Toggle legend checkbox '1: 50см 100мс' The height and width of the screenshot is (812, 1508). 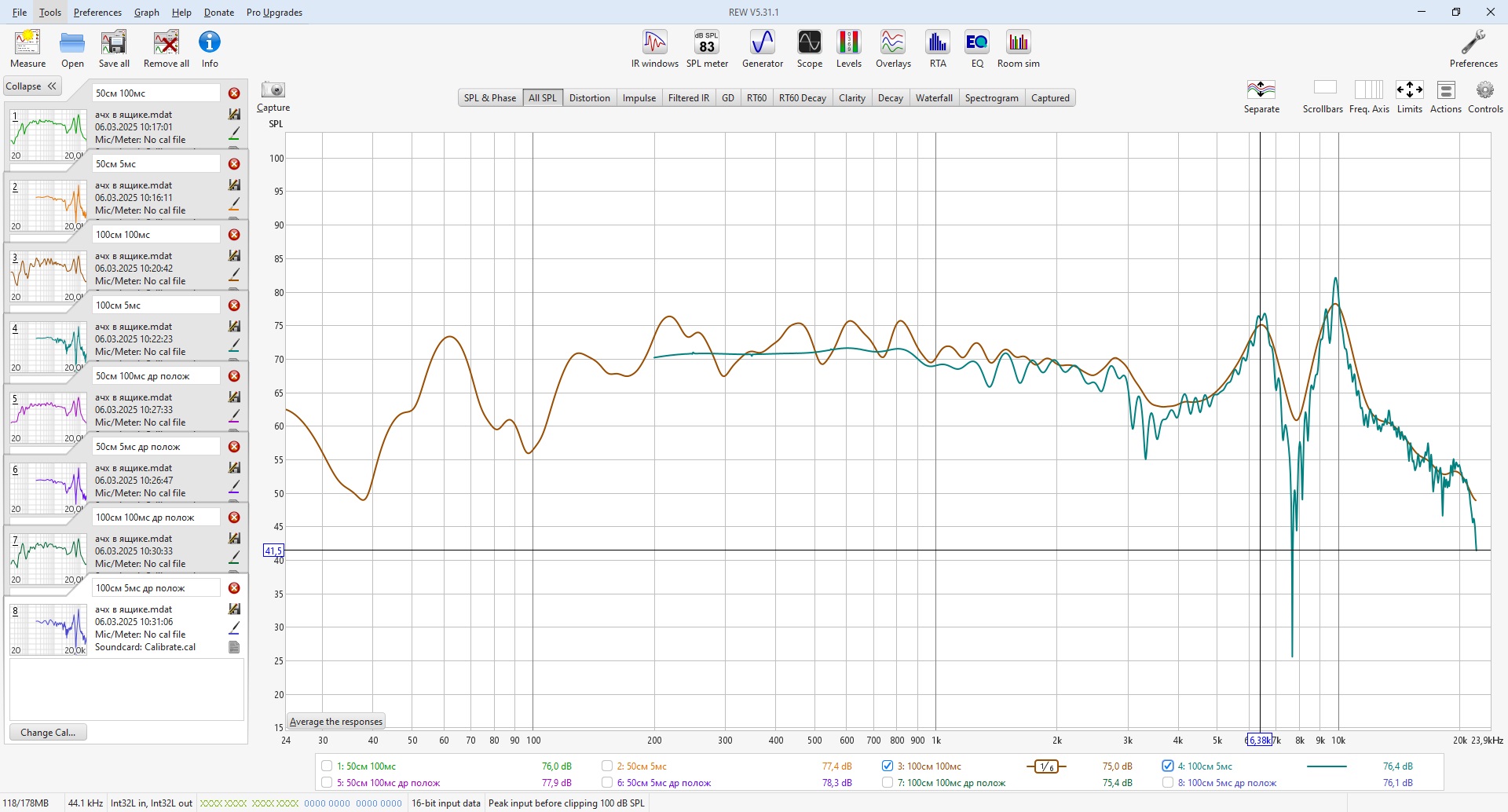[327, 766]
